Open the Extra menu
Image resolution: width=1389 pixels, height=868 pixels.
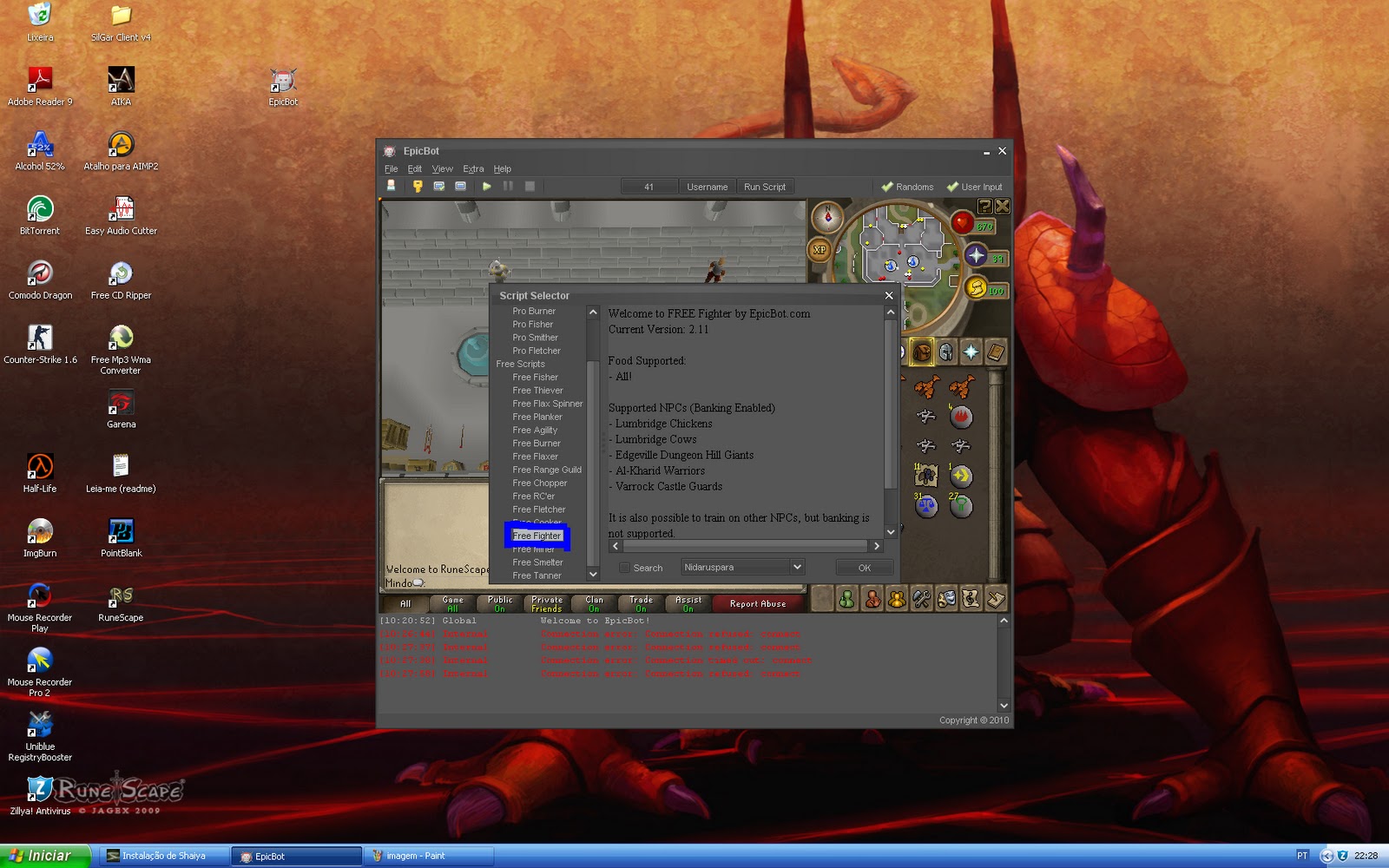[x=473, y=168]
